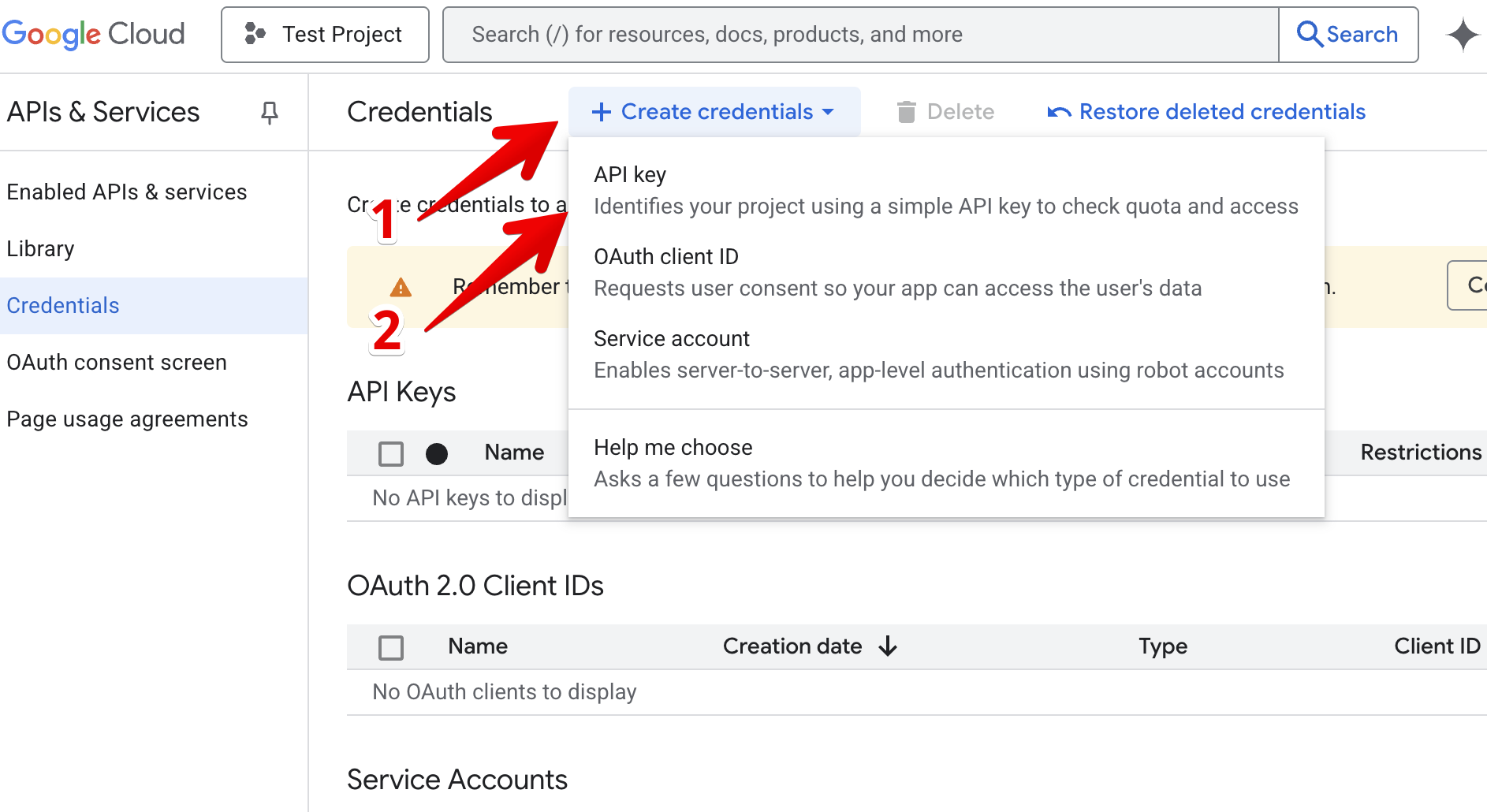The image size is (1487, 812).
Task: Open the Test Project selector
Action: pyautogui.click(x=325, y=35)
